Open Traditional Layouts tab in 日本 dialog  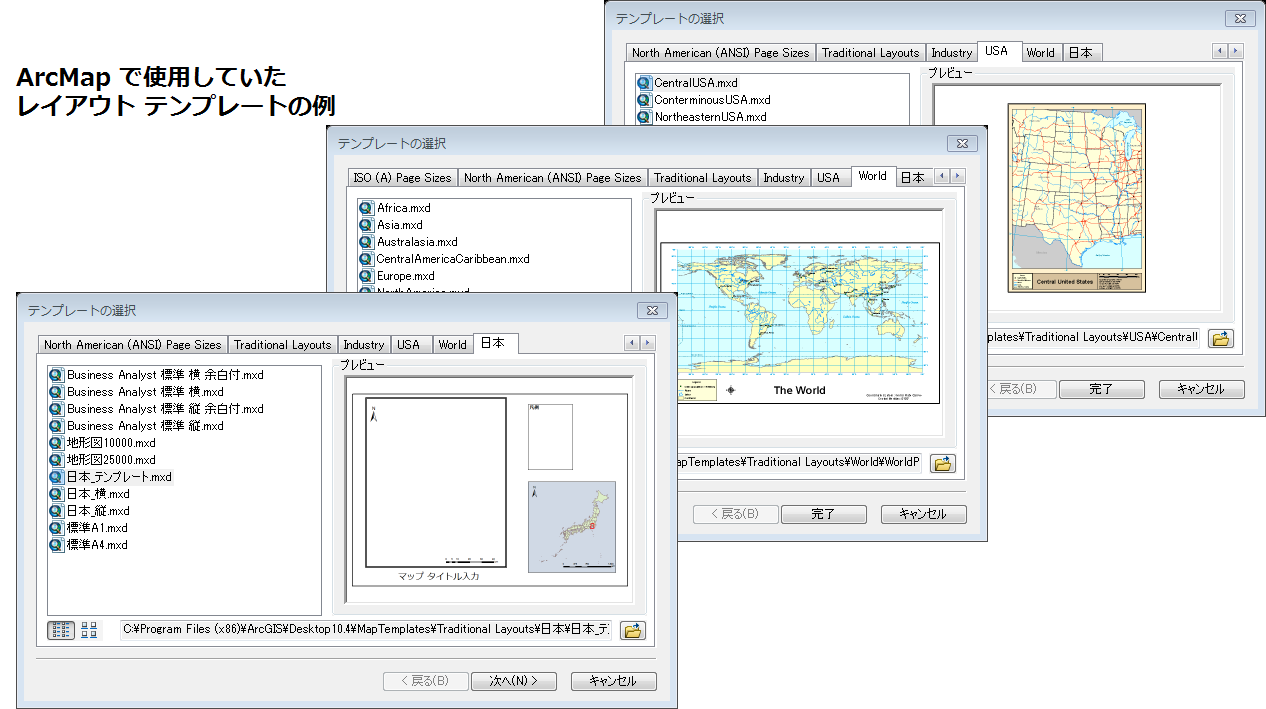pyautogui.click(x=282, y=345)
